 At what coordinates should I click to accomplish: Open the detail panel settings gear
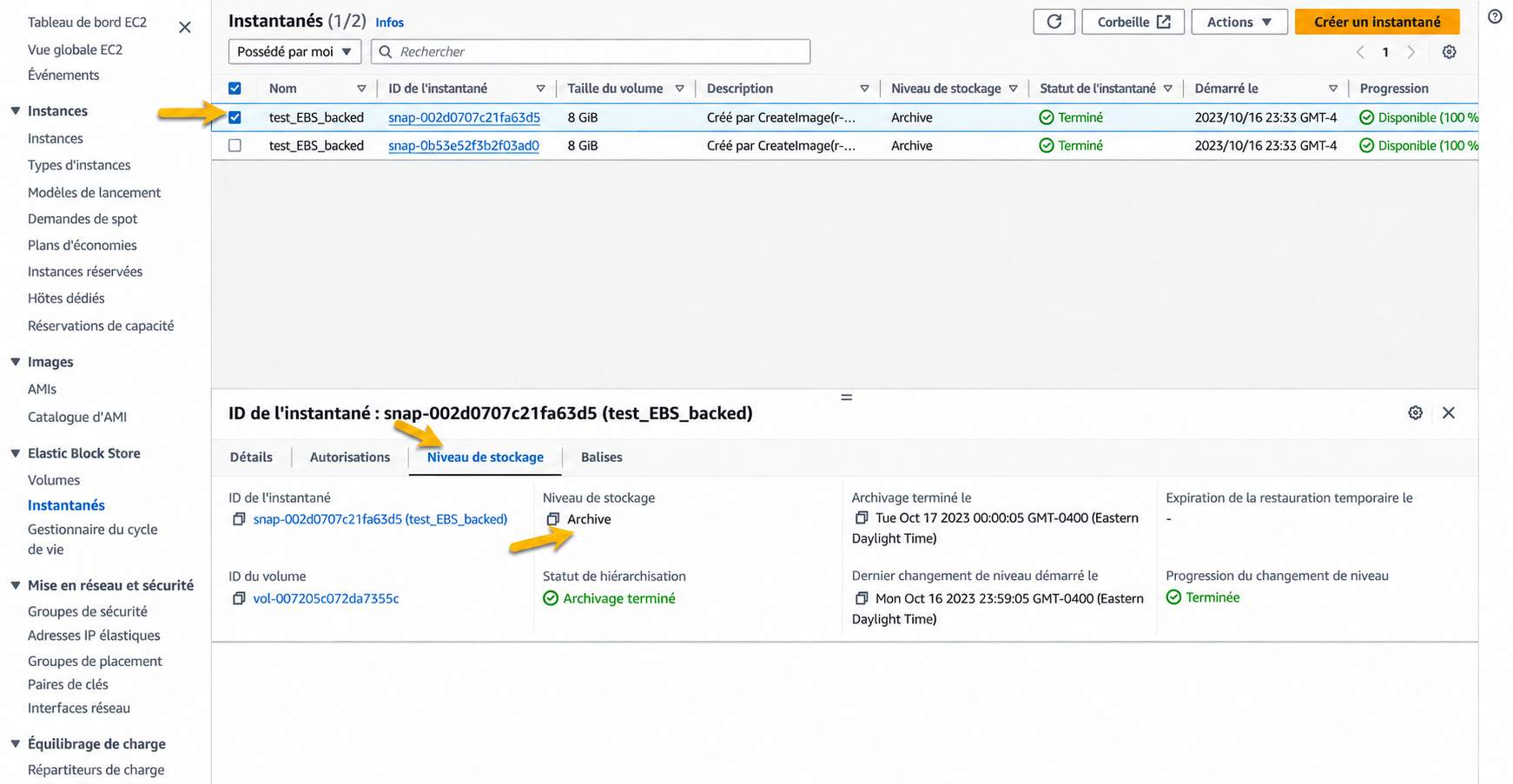coord(1415,412)
